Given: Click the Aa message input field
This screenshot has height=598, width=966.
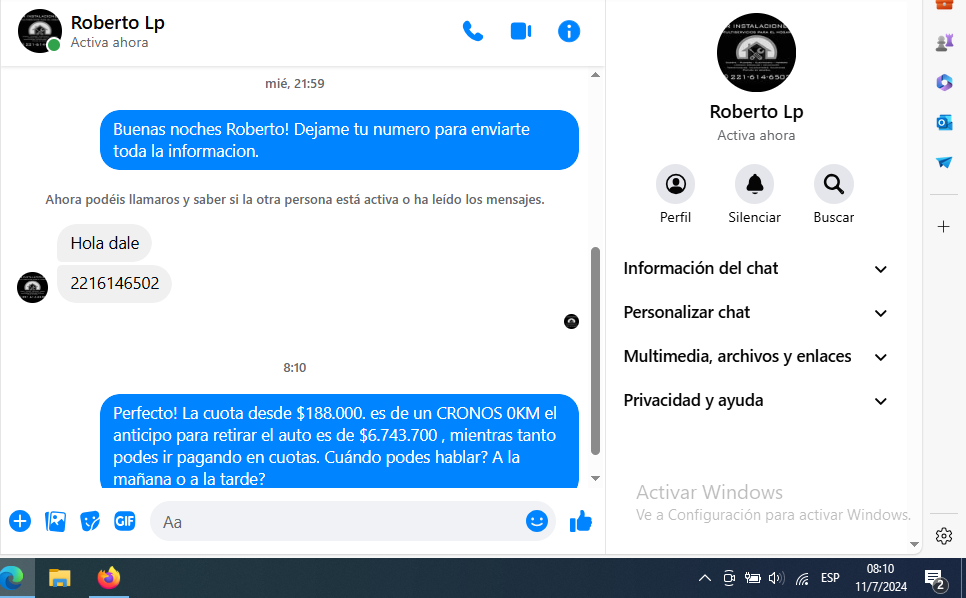Looking at the screenshot, I should [340, 521].
